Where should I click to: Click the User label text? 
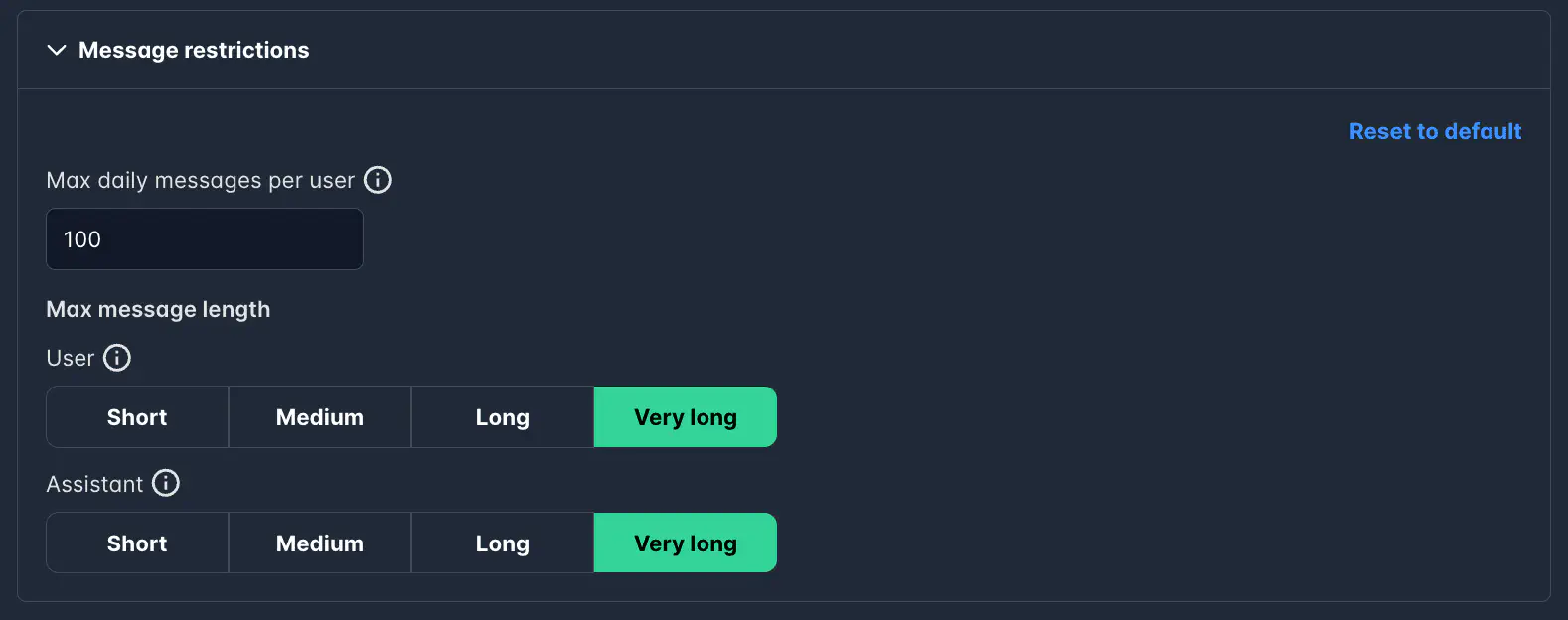click(70, 358)
